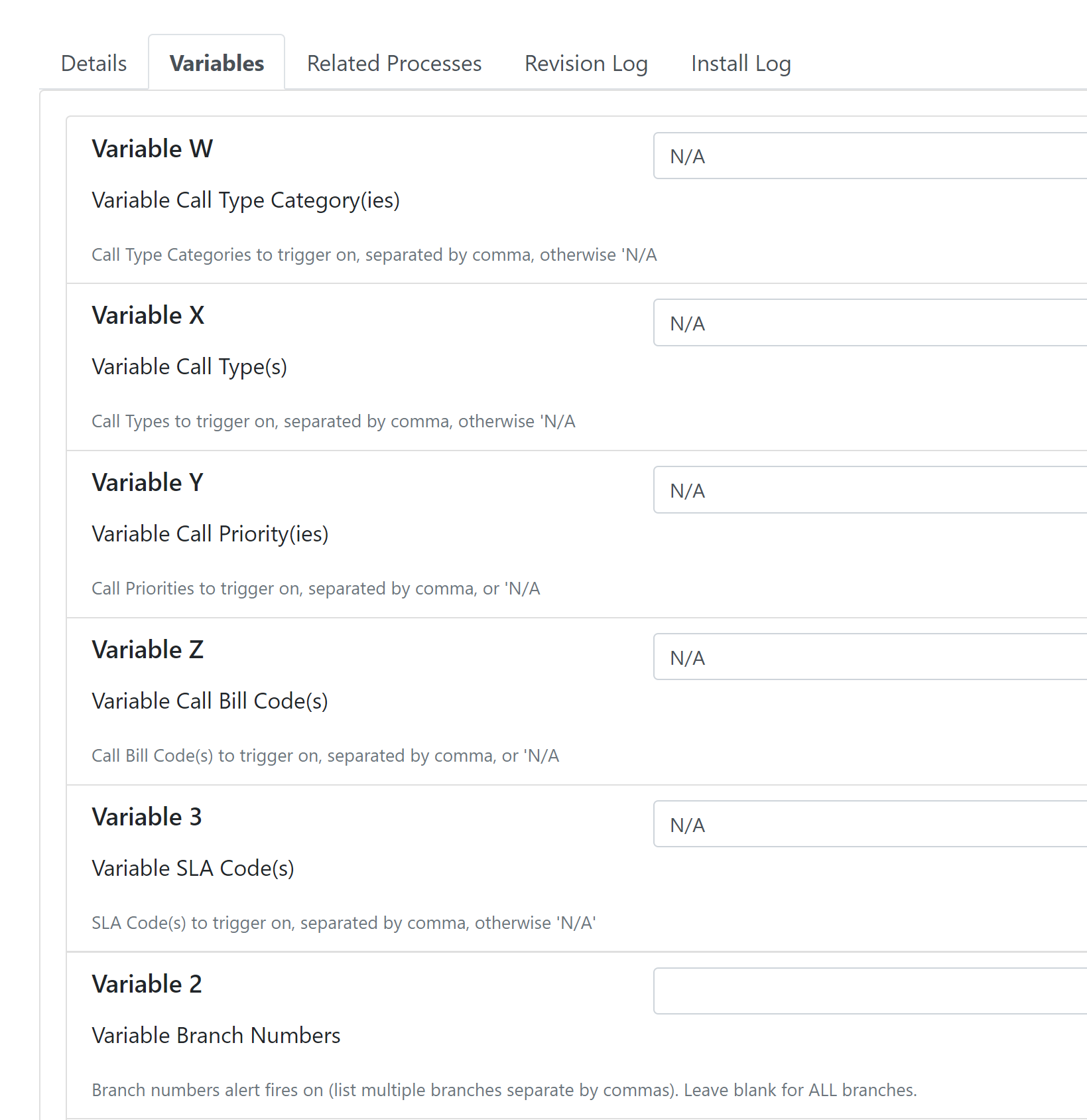Image resolution: width=1087 pixels, height=1120 pixels.
Task: Click the 'Variable Call Bill Code(s)' label
Action: (210, 701)
